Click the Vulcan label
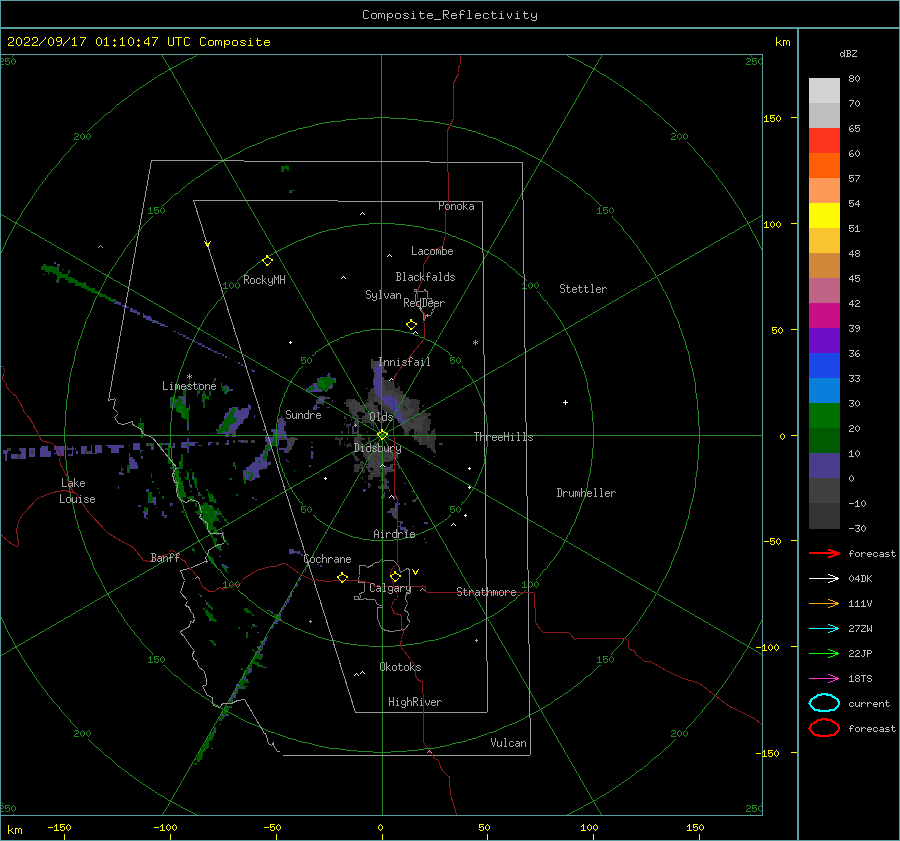 coord(508,743)
